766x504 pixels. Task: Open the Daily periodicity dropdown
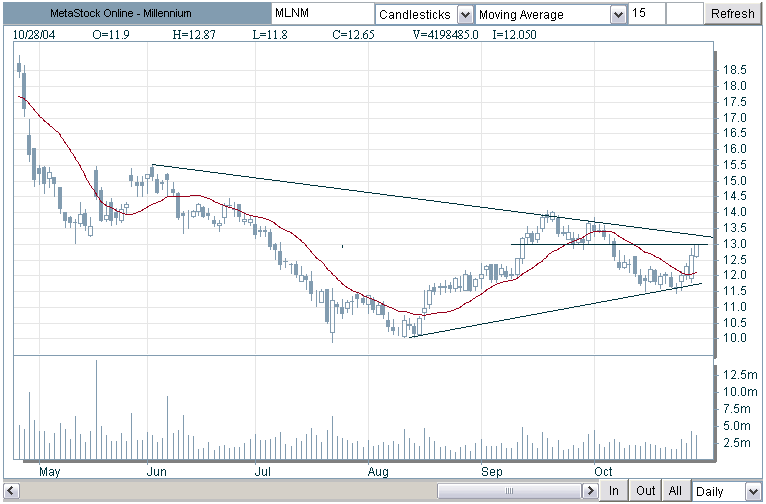click(x=752, y=491)
